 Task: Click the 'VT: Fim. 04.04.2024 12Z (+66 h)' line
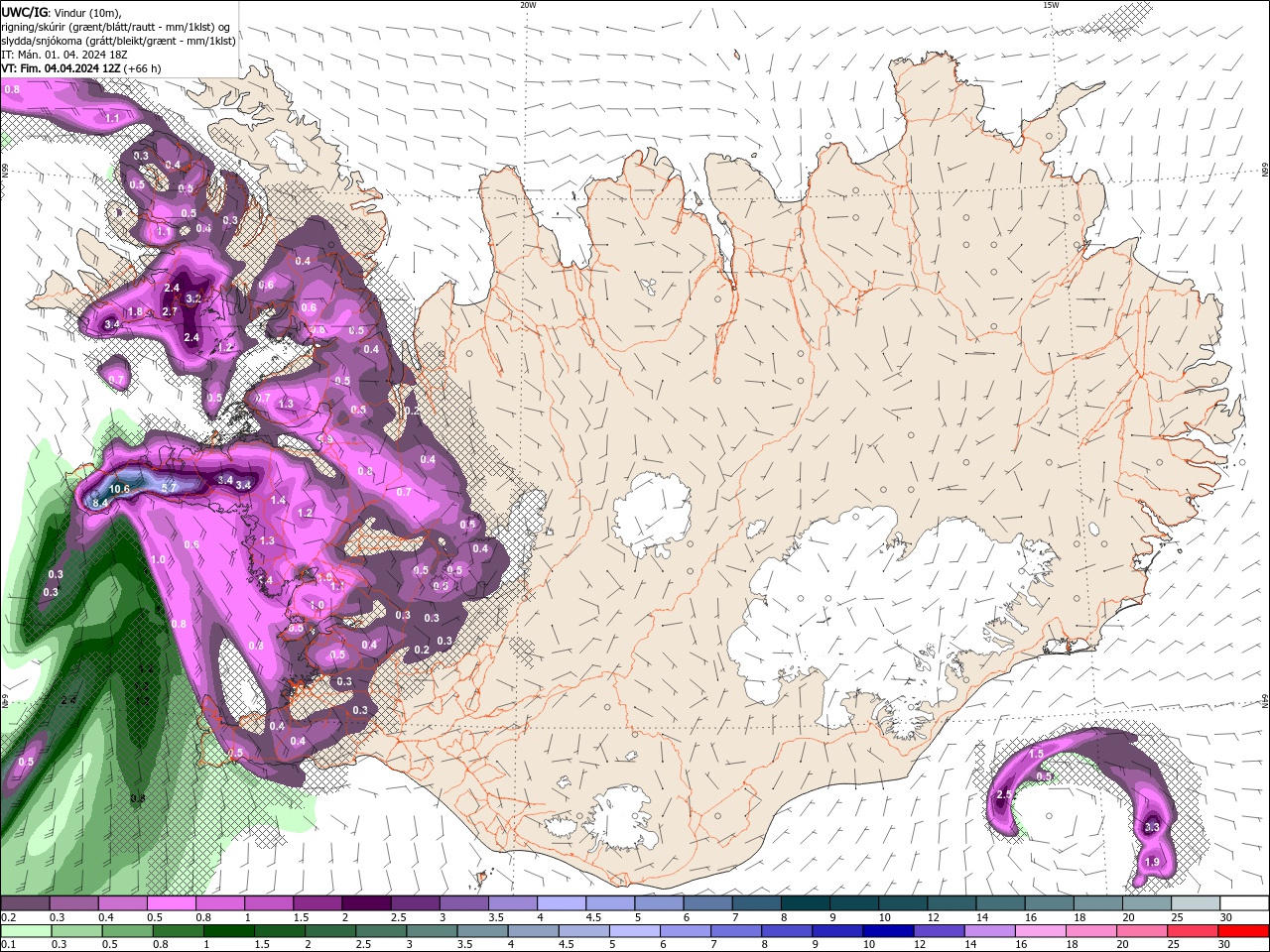[81, 68]
